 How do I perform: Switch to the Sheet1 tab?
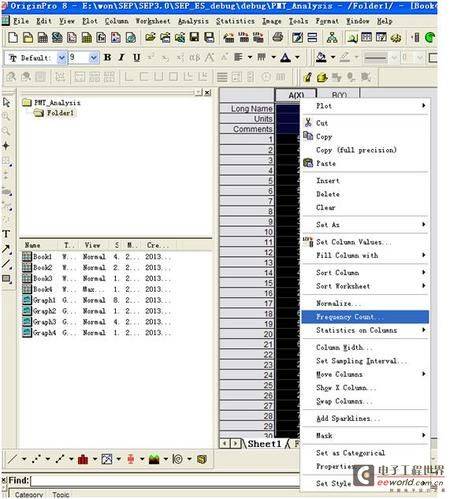(264, 444)
